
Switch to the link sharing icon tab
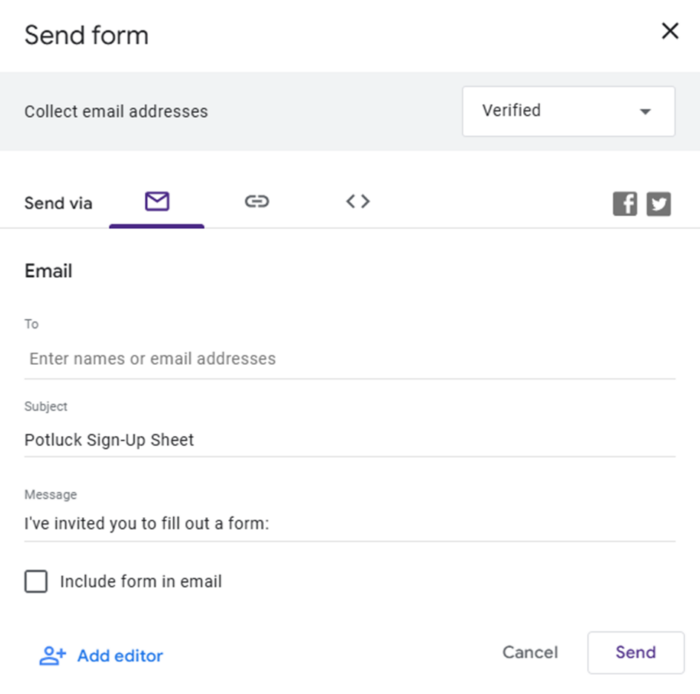(x=257, y=202)
